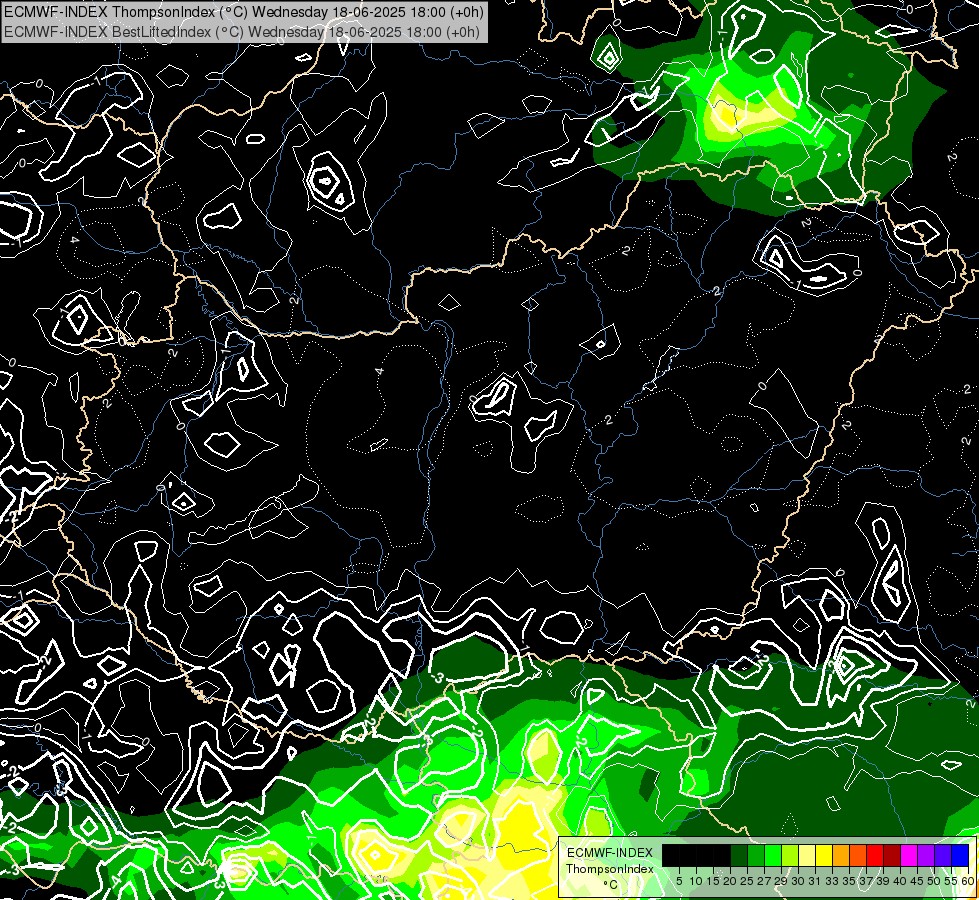Screen dimensions: 979x900
Task: Click the legend tick value 40
Action: coord(900,881)
